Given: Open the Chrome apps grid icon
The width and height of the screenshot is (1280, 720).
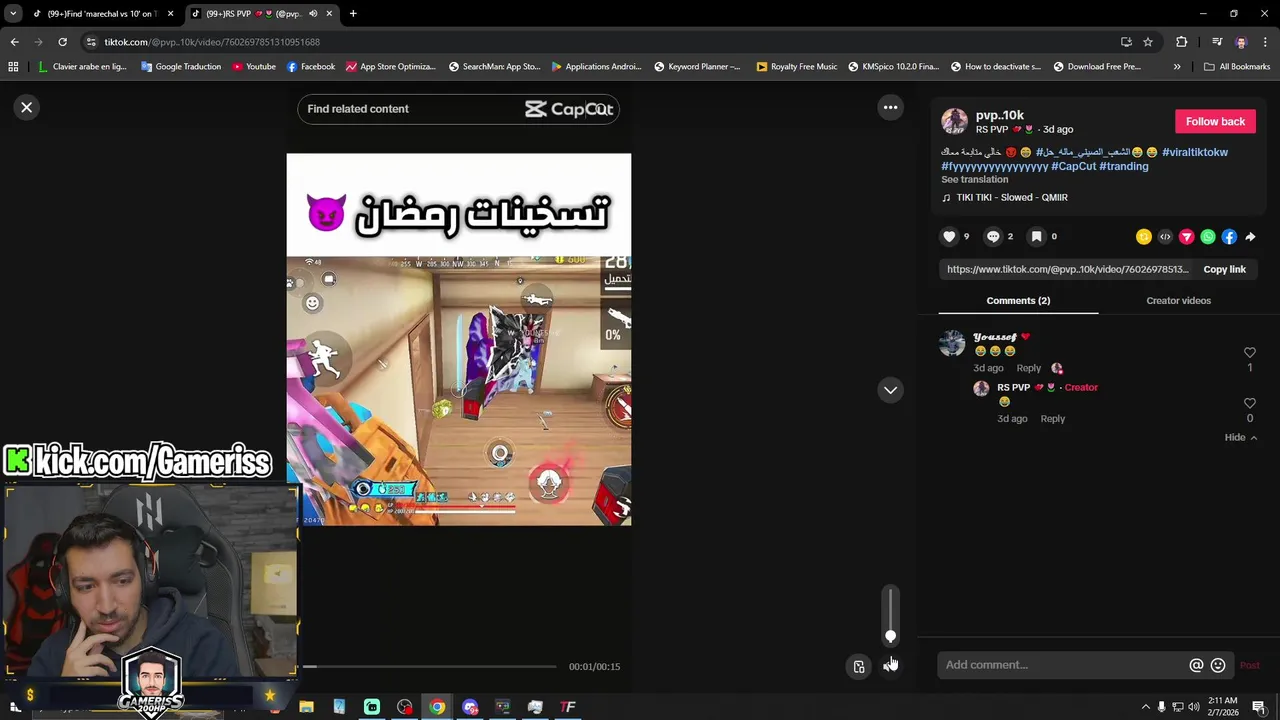Looking at the screenshot, I should point(13,67).
